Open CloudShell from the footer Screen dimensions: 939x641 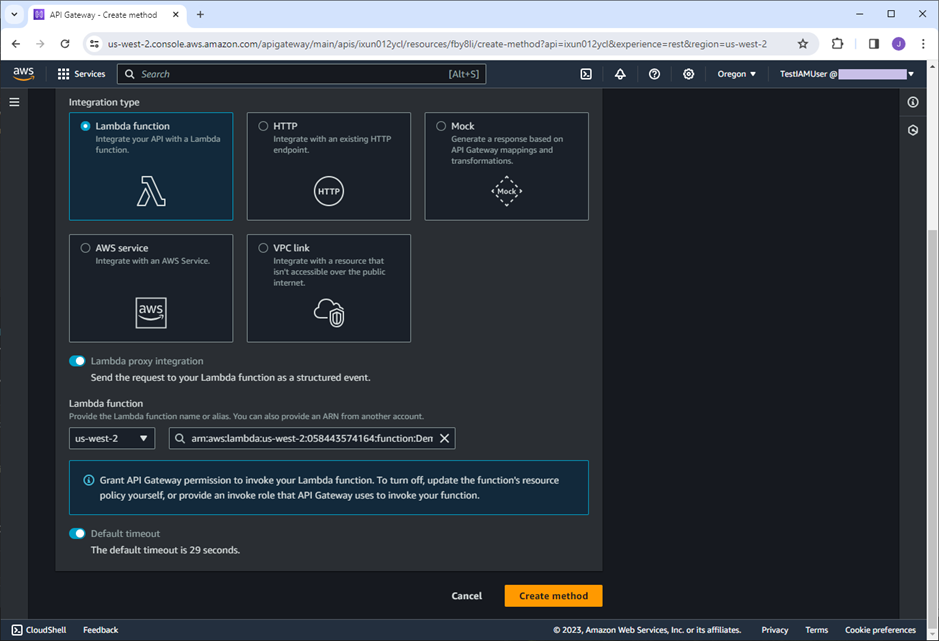(x=39, y=630)
